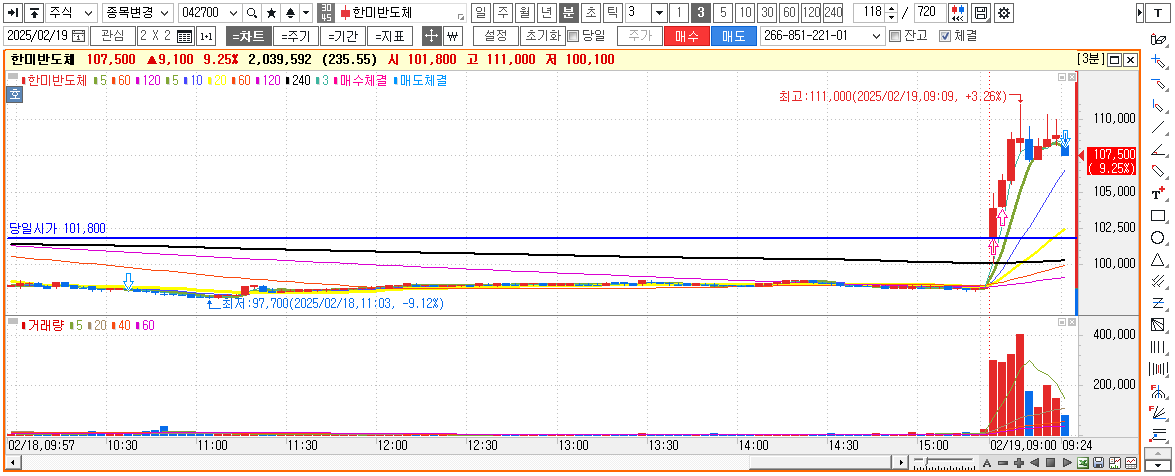Enable the 잔고 checkbox
The image size is (1175, 476).
[893, 36]
